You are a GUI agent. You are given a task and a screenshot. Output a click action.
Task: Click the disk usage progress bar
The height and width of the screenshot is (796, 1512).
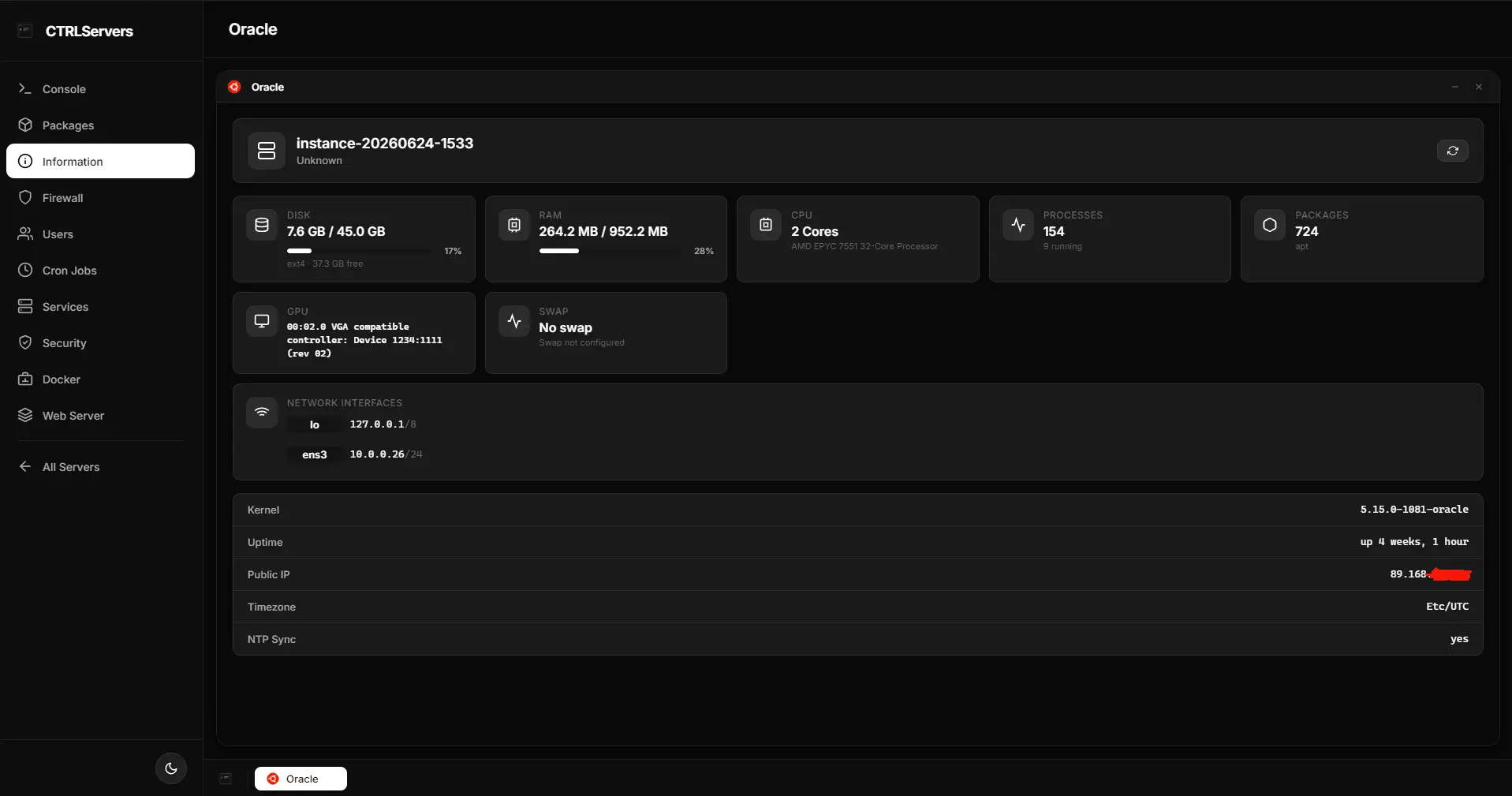click(358, 251)
